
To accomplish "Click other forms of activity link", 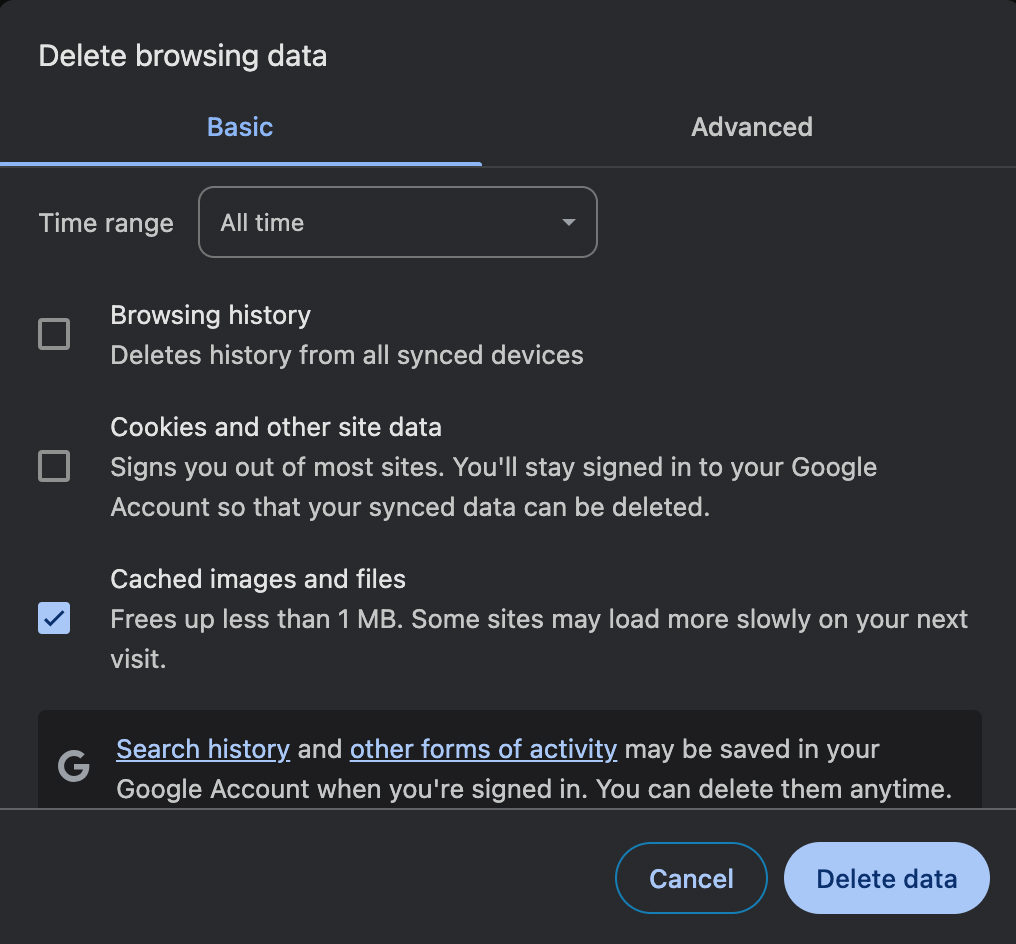I will [483, 748].
